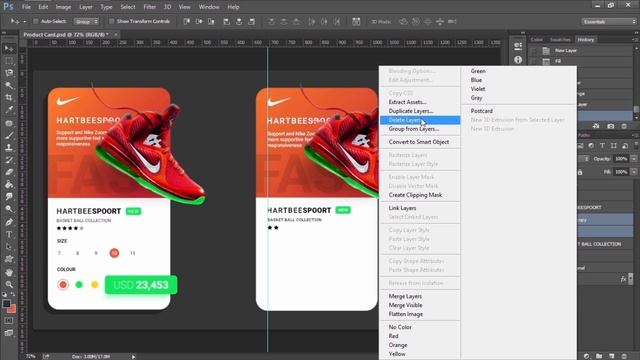This screenshot has height=360, width=640.
Task: Click the zoom percentage field in status bar
Action: click(31, 357)
